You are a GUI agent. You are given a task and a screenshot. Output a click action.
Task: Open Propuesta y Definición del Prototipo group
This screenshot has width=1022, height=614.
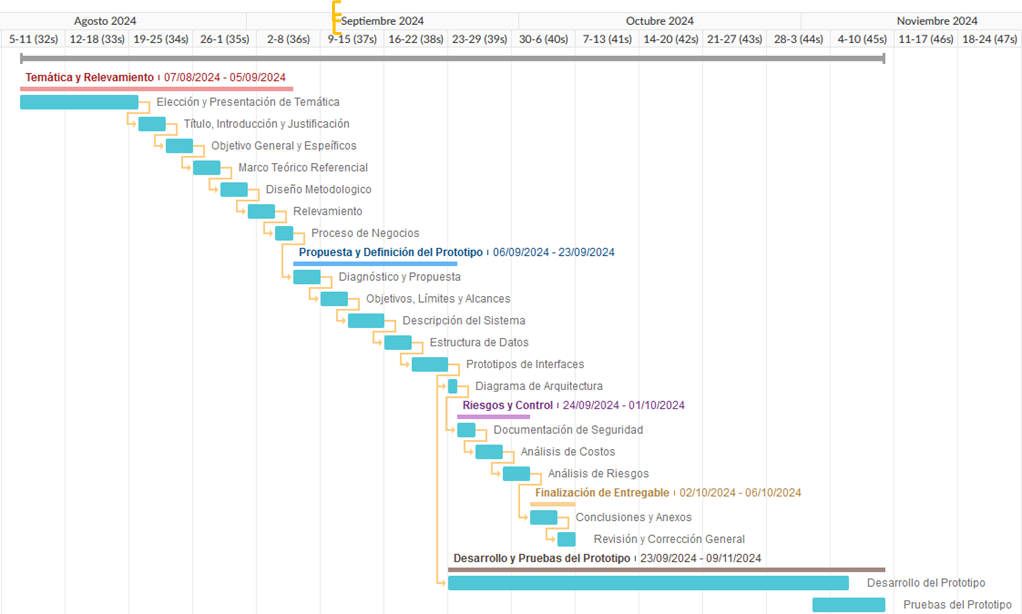390,253
